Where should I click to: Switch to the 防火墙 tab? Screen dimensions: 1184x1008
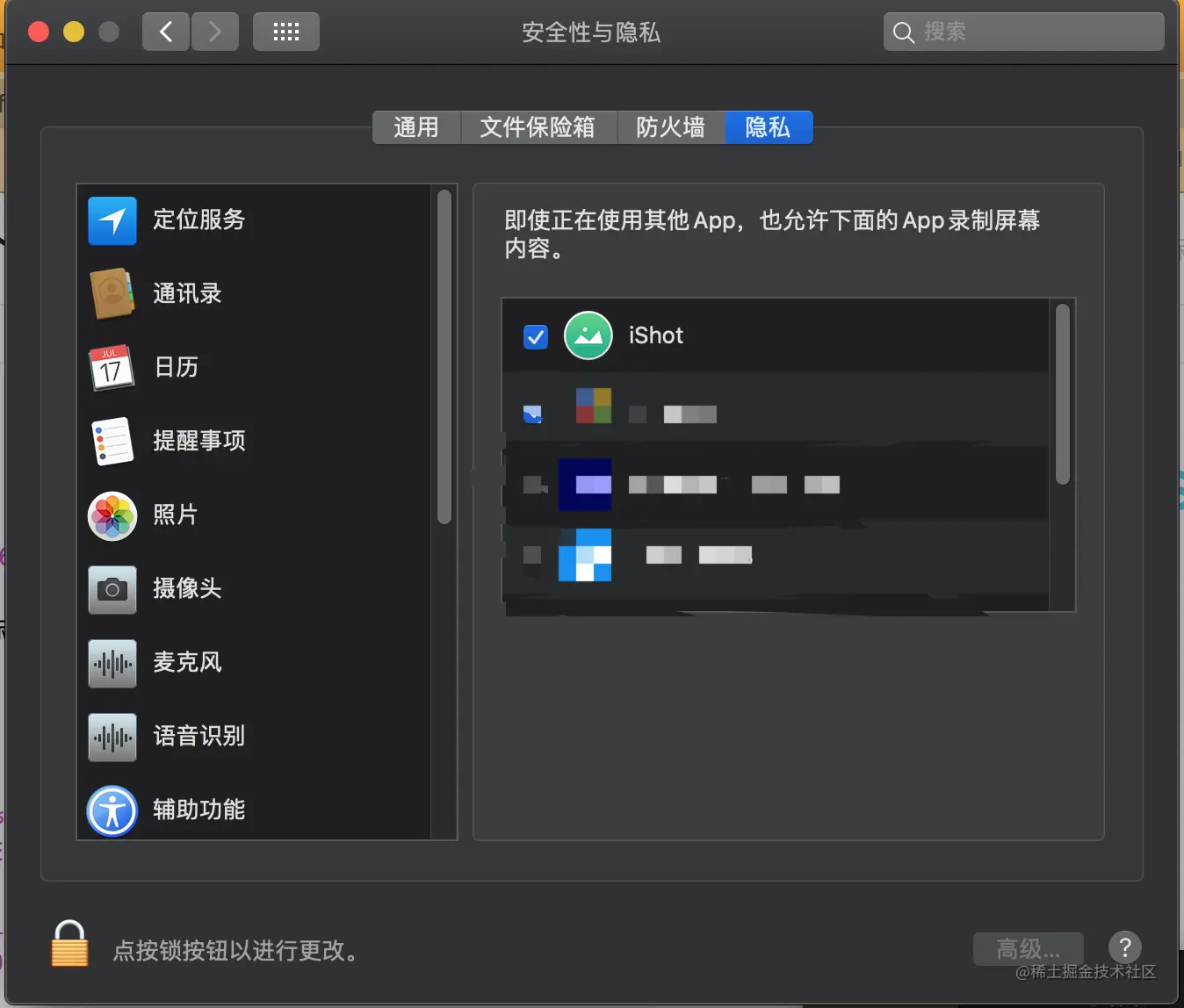point(671,127)
